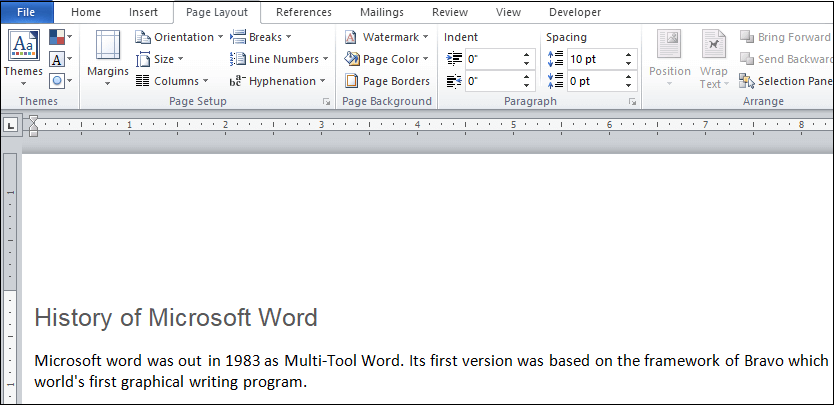Switch to the References tab
The width and height of the screenshot is (834, 405).
(x=304, y=12)
